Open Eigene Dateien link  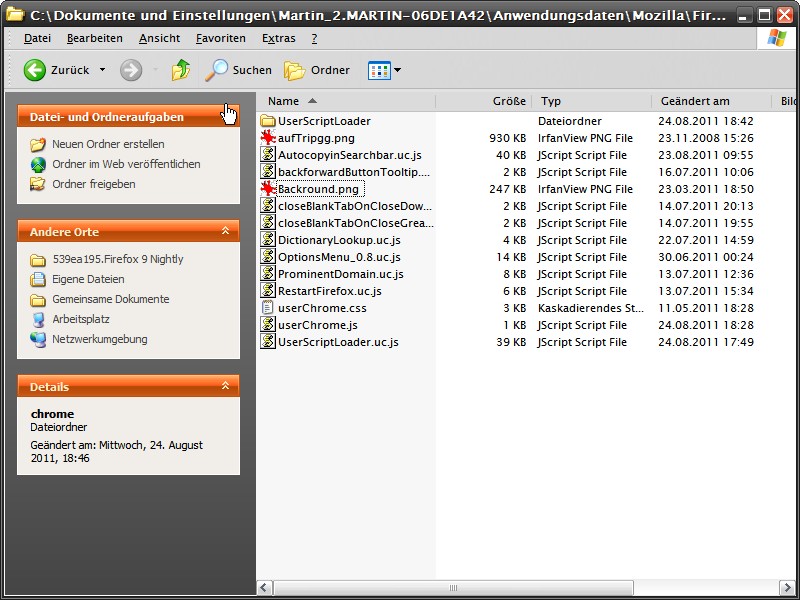point(88,279)
